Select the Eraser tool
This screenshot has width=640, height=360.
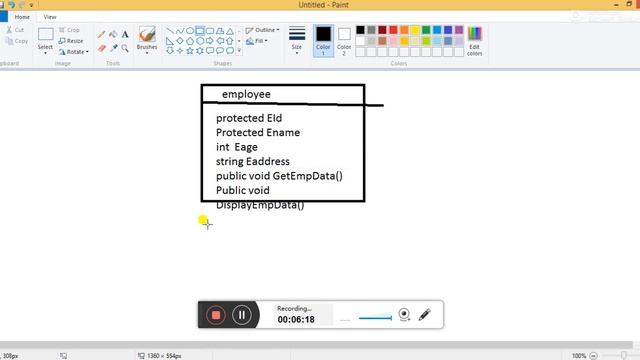[x=101, y=48]
